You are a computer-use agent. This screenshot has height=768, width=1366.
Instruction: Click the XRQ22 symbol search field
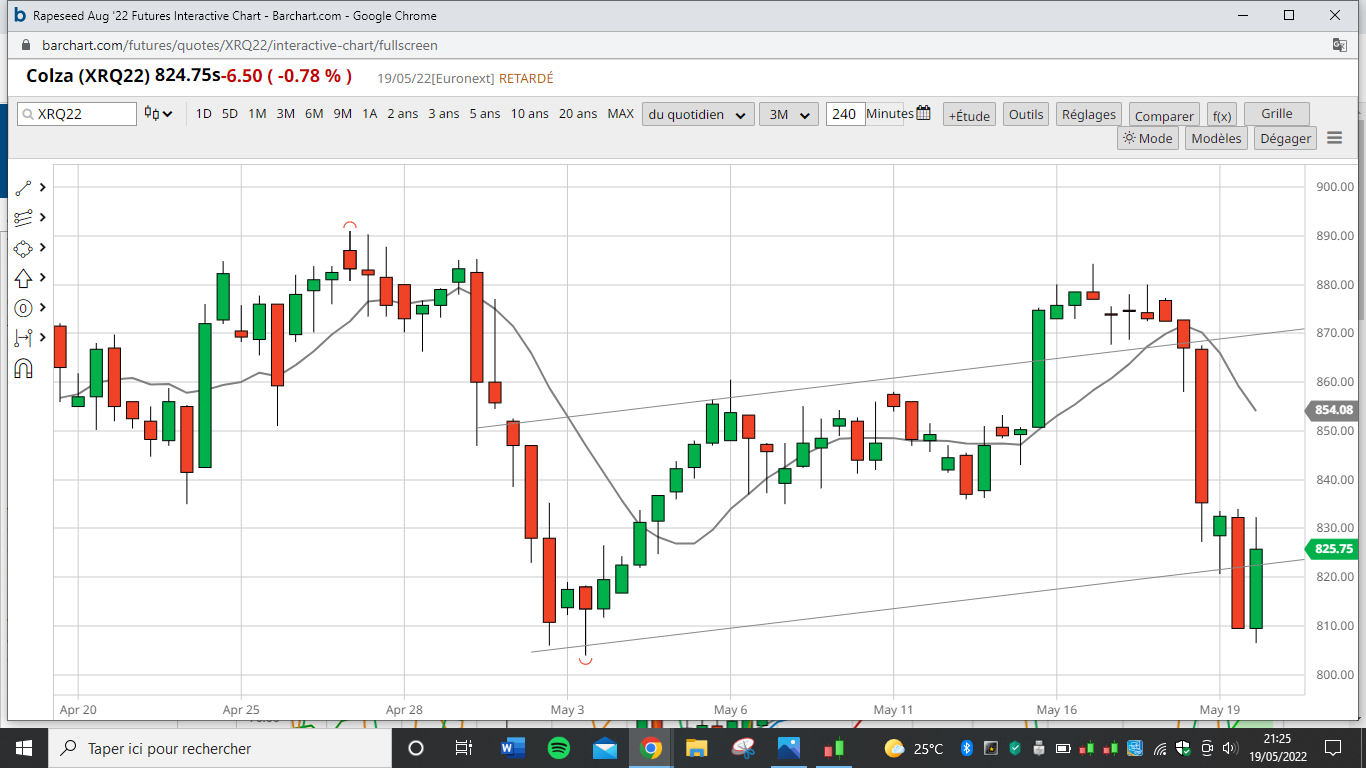(x=78, y=114)
